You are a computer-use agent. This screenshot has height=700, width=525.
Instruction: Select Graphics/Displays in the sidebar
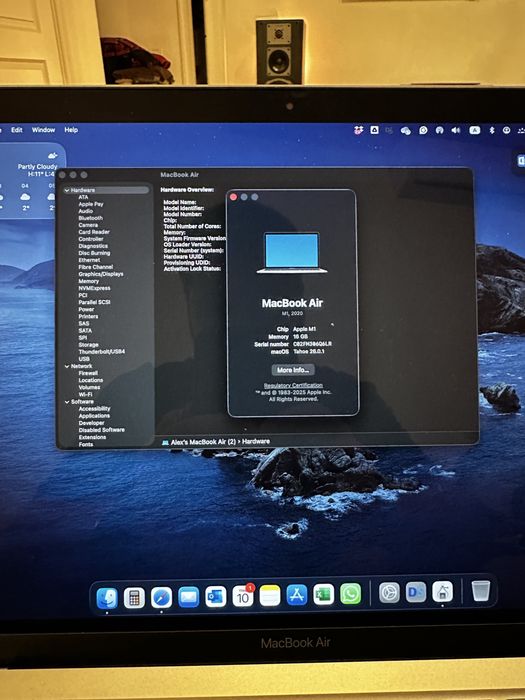[x=101, y=274]
